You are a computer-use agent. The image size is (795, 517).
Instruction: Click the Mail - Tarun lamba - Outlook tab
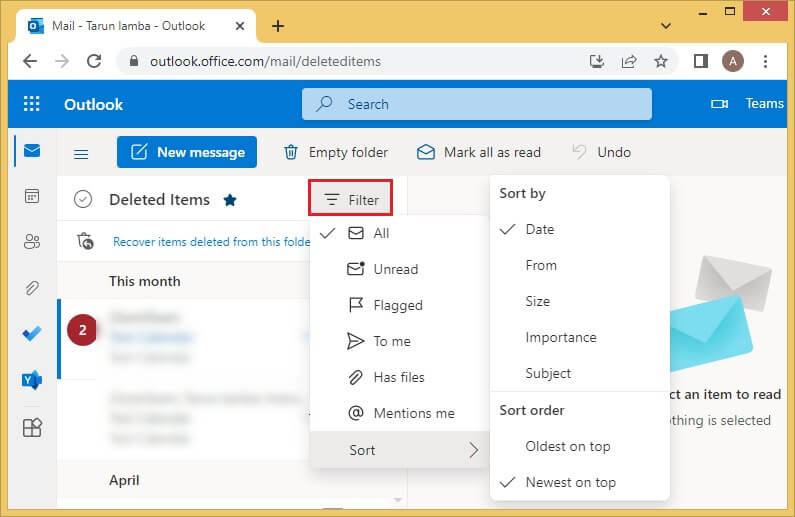point(136,26)
